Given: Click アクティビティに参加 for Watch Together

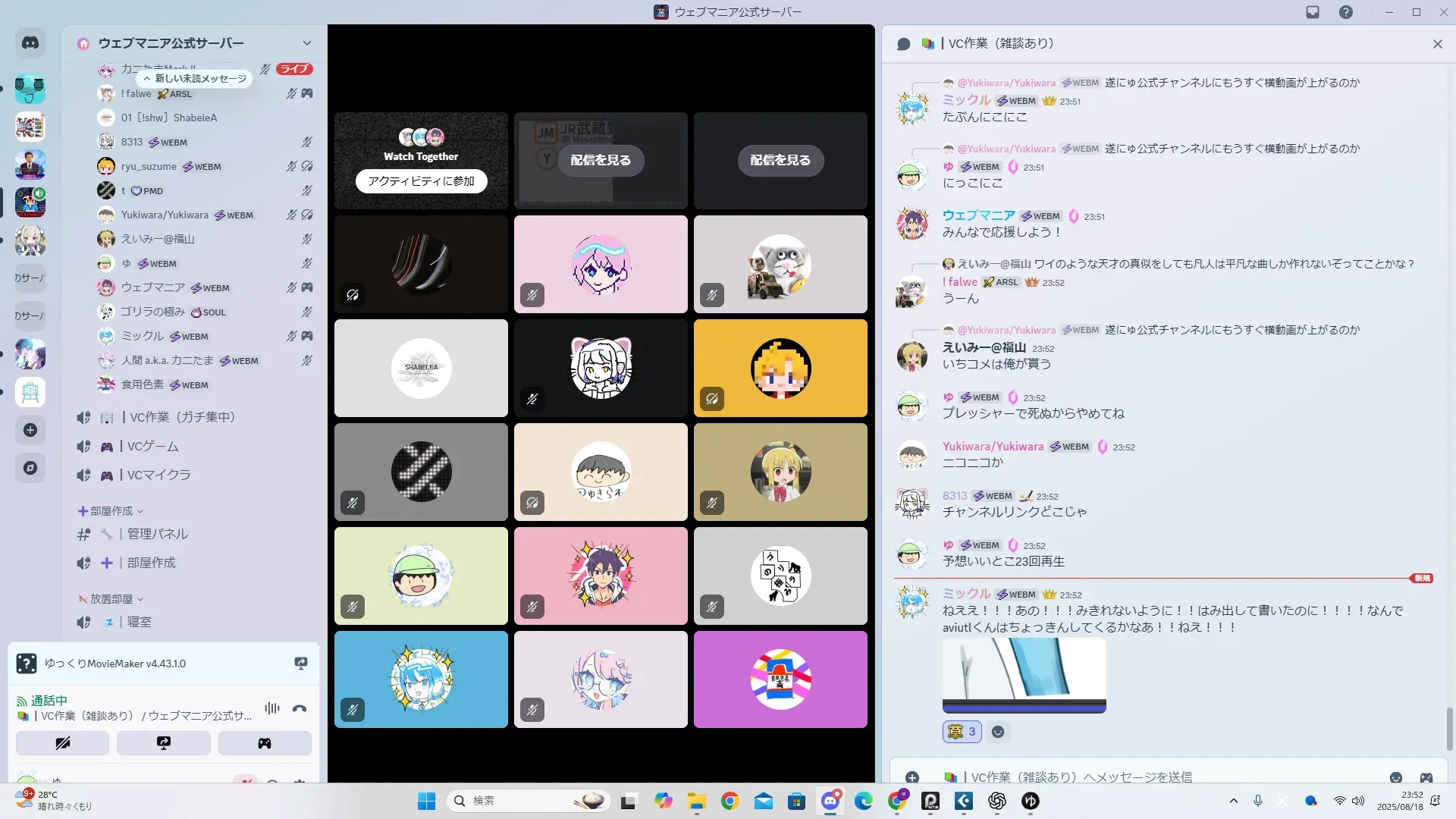Looking at the screenshot, I should pos(421,181).
